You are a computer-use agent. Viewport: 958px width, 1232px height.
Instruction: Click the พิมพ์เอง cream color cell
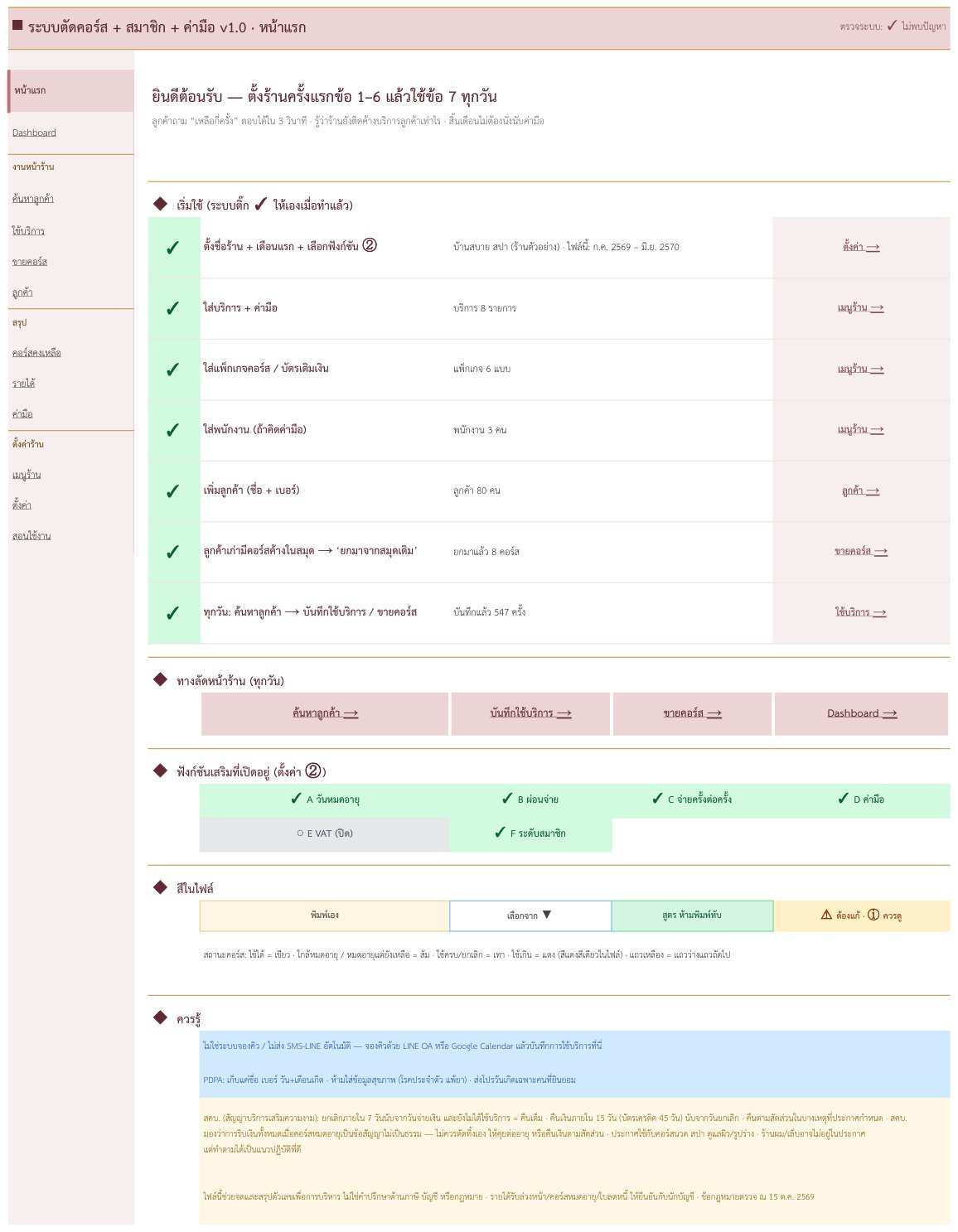click(x=325, y=916)
